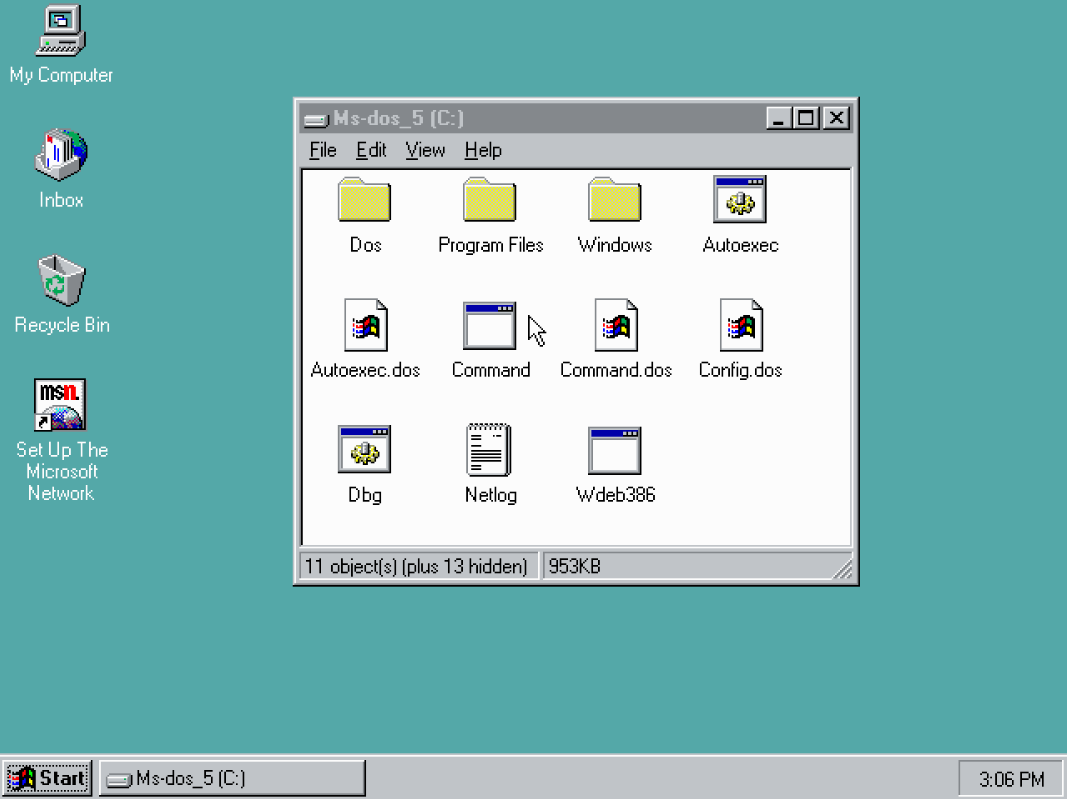Screen dimensions: 1067x799
Task: Click the '11 object(s) (plus 13 hidden)' status text
Action: pyautogui.click(x=416, y=566)
